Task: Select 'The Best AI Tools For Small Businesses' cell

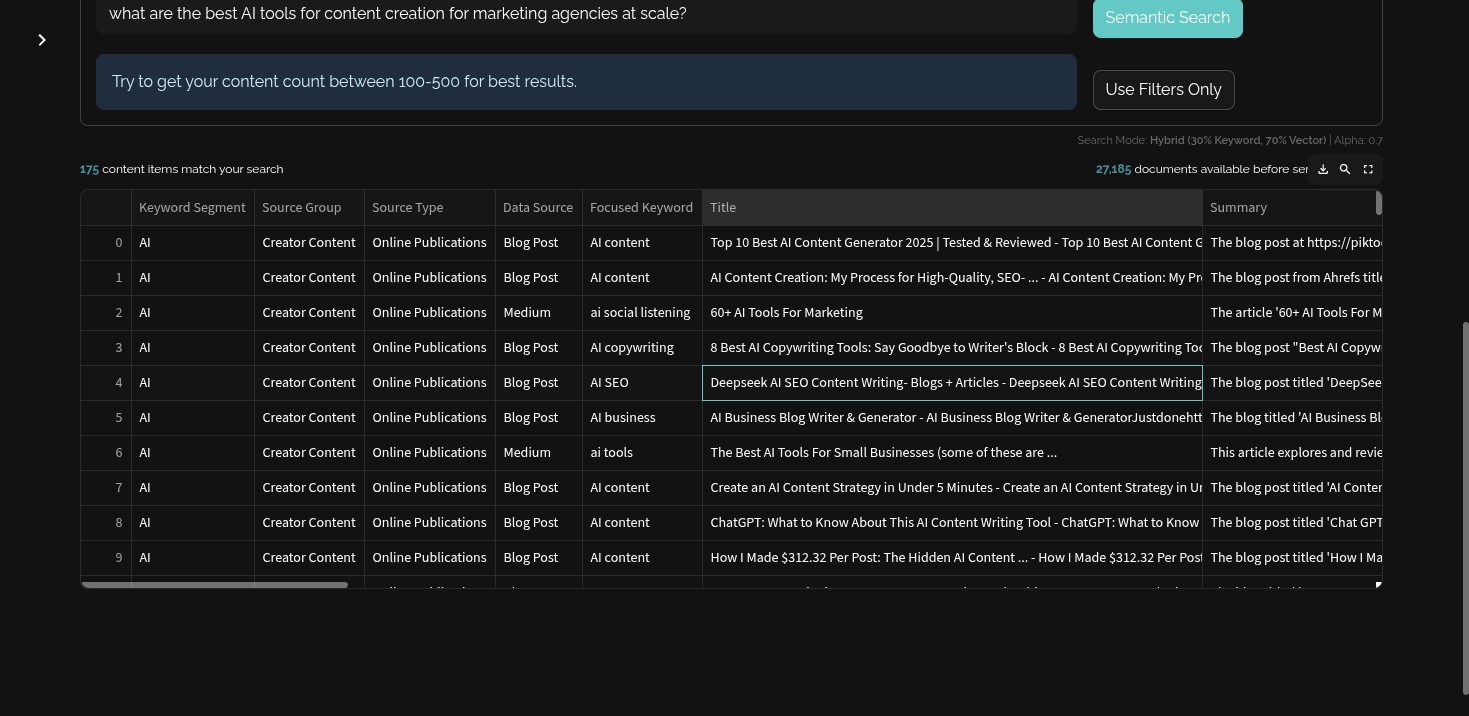Action: 952,453
